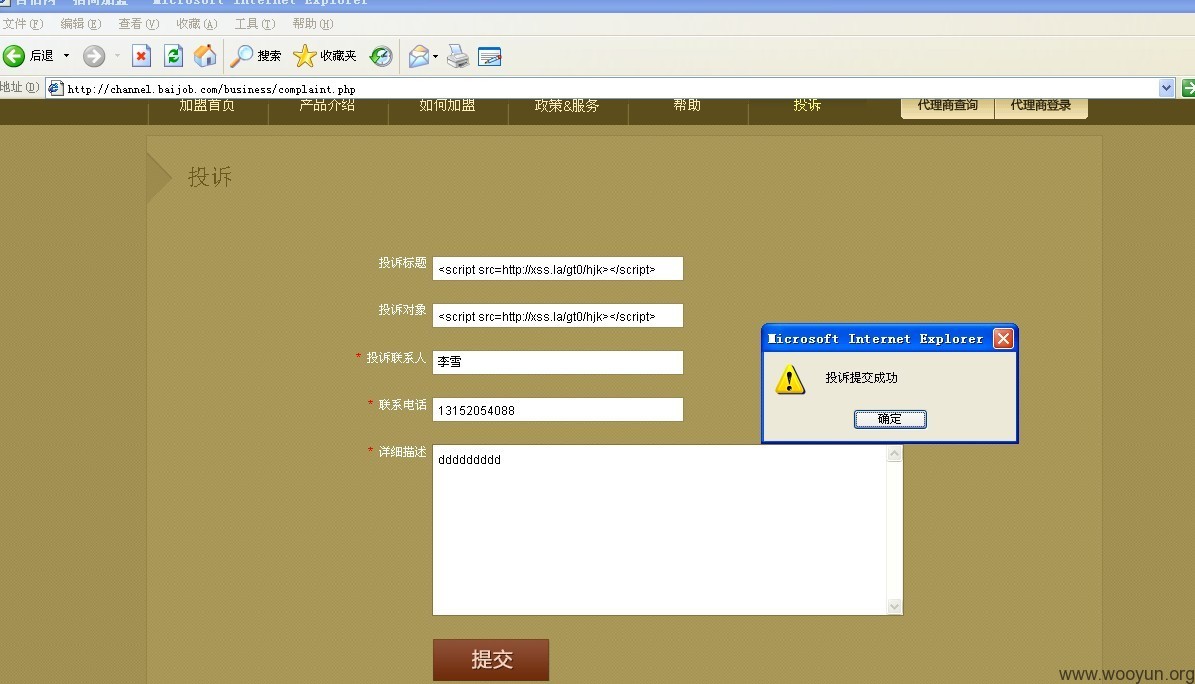Open 产品介绍 navigation link

[x=327, y=105]
